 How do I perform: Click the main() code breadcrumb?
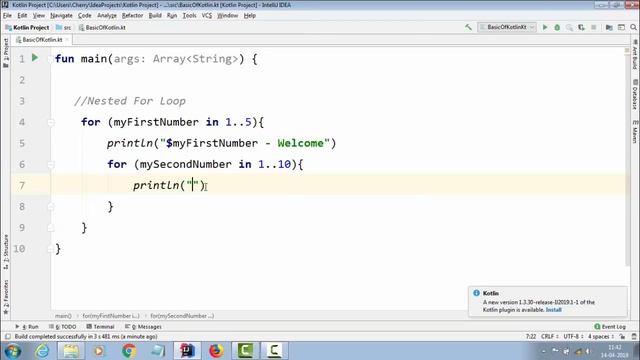click(63, 316)
